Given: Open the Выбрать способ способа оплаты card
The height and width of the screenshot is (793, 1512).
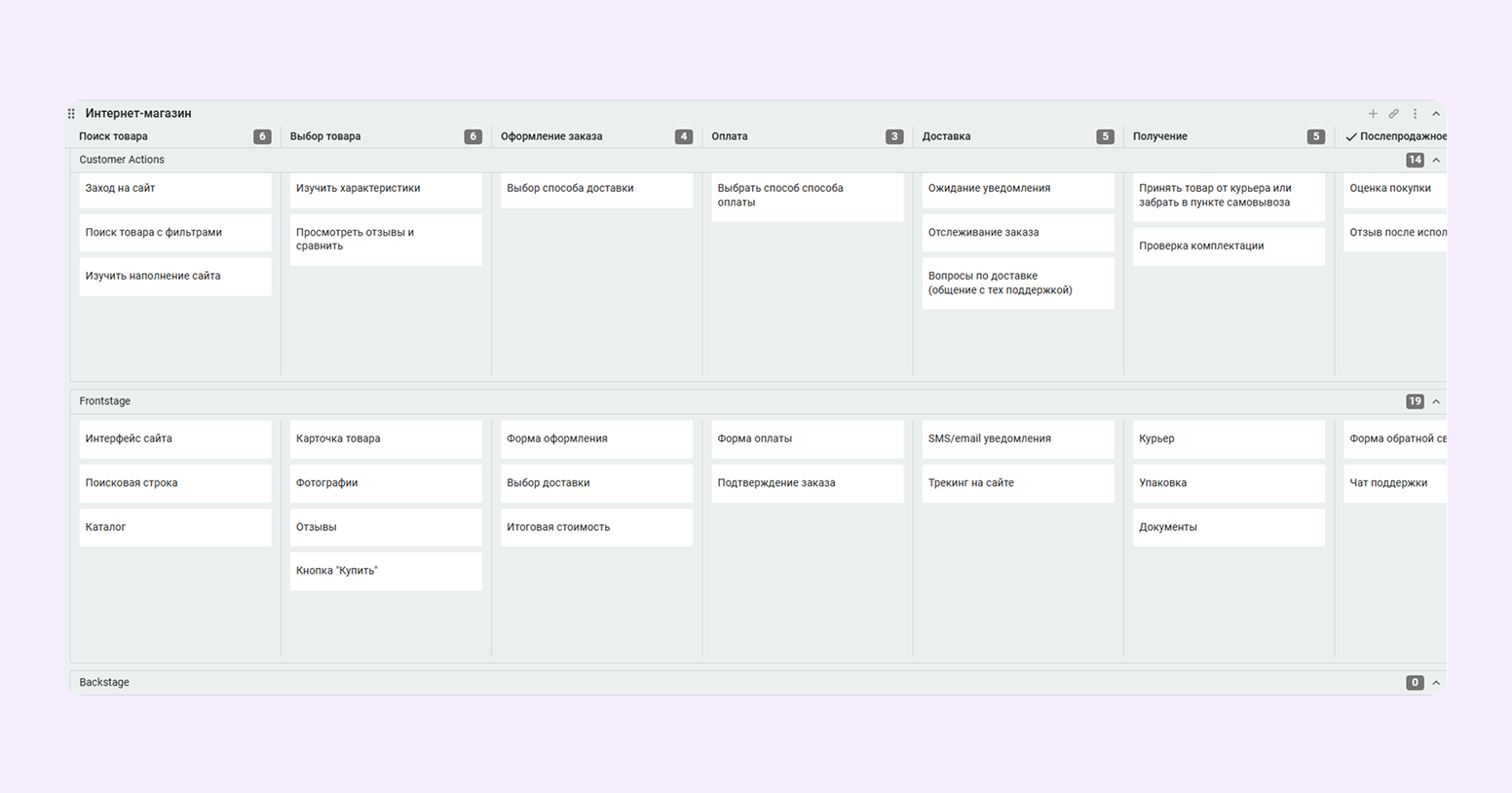Looking at the screenshot, I should [808, 196].
